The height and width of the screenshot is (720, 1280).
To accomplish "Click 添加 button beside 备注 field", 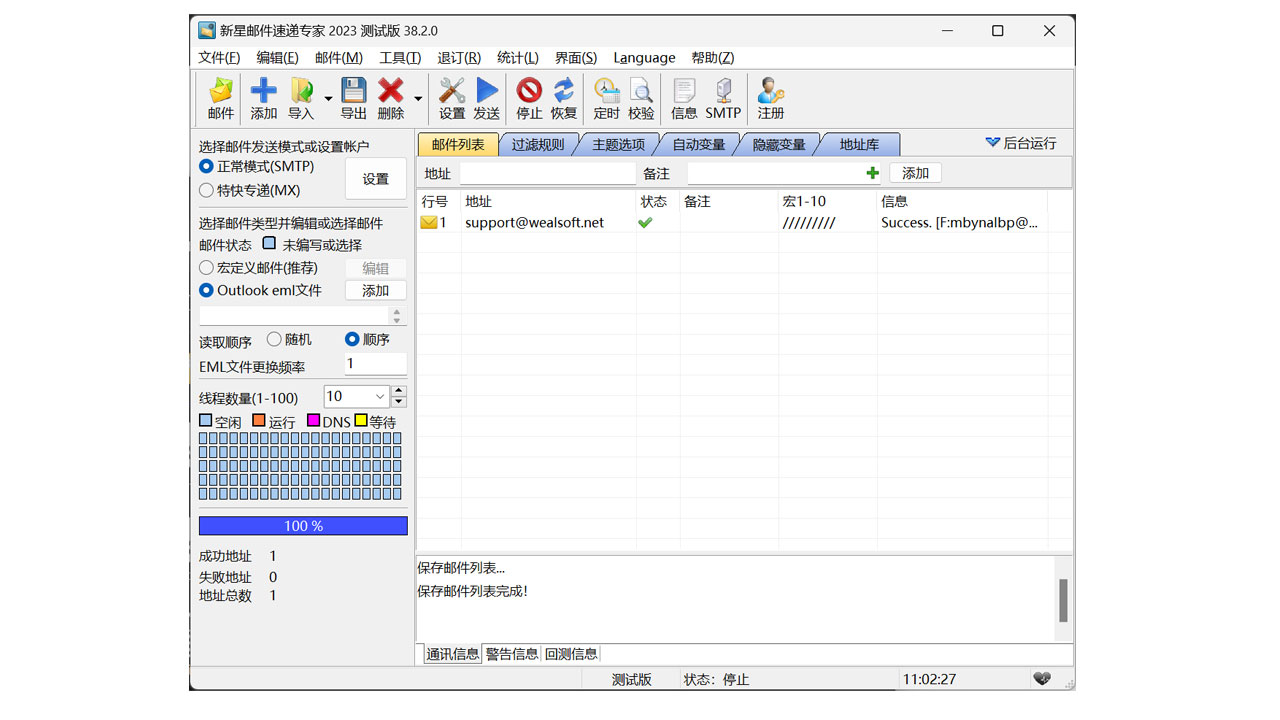I will tap(915, 173).
